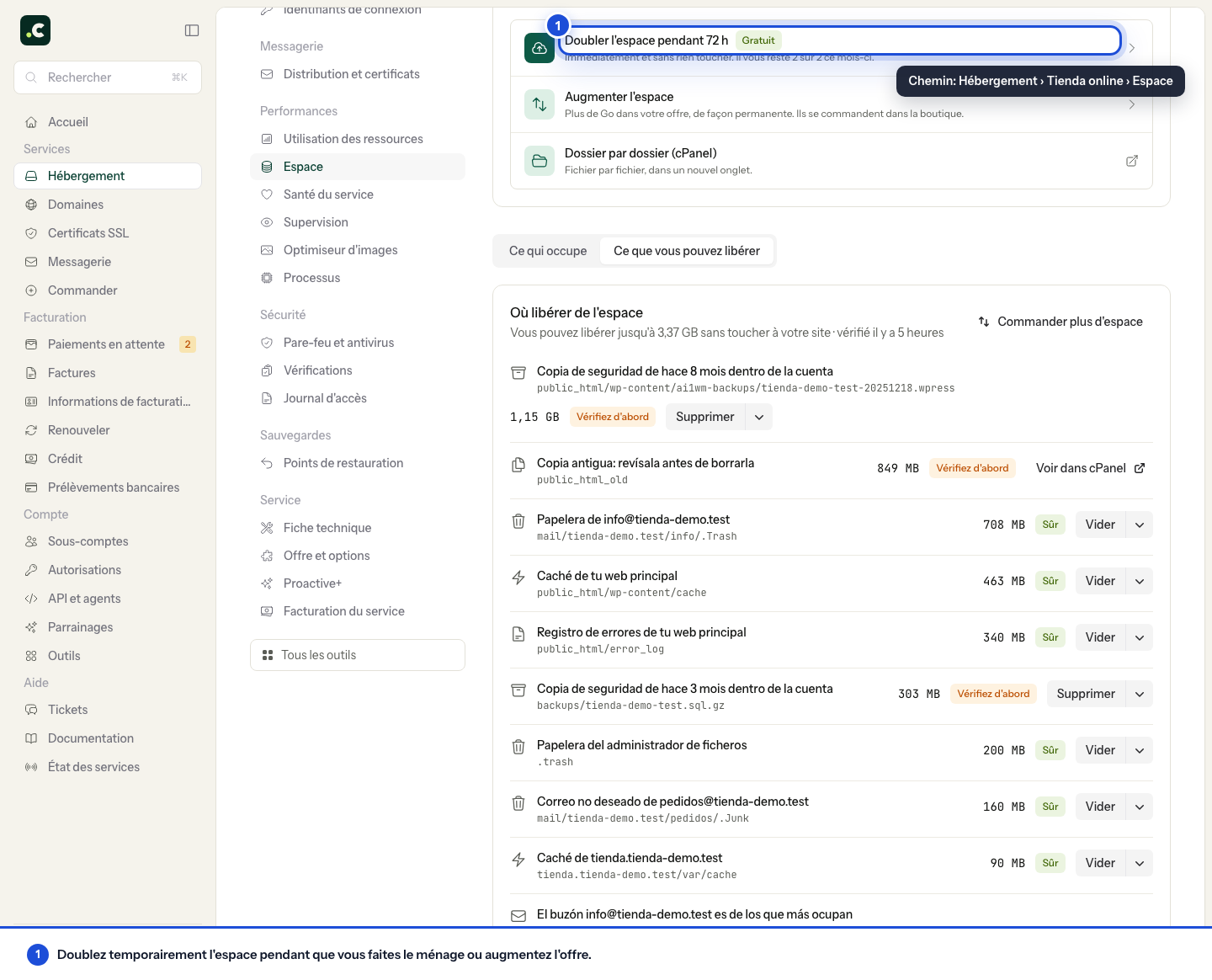
Task: Click the cloud upload icon beside Doubler l'espace
Action: pos(540,48)
